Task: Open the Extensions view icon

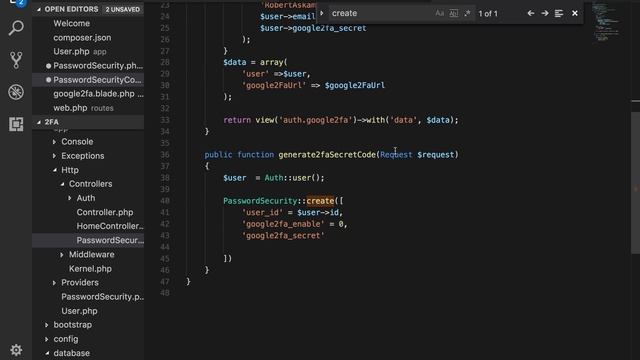Action: [x=16, y=124]
